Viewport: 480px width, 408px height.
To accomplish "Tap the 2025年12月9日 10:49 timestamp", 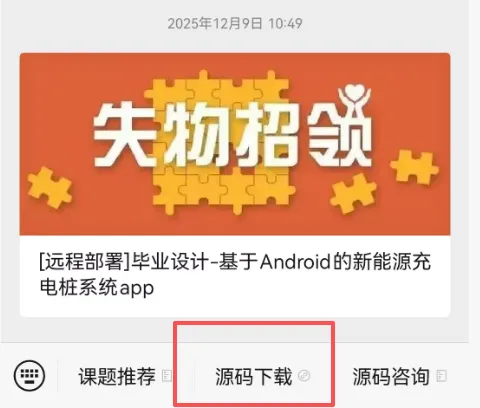I will tap(235, 24).
